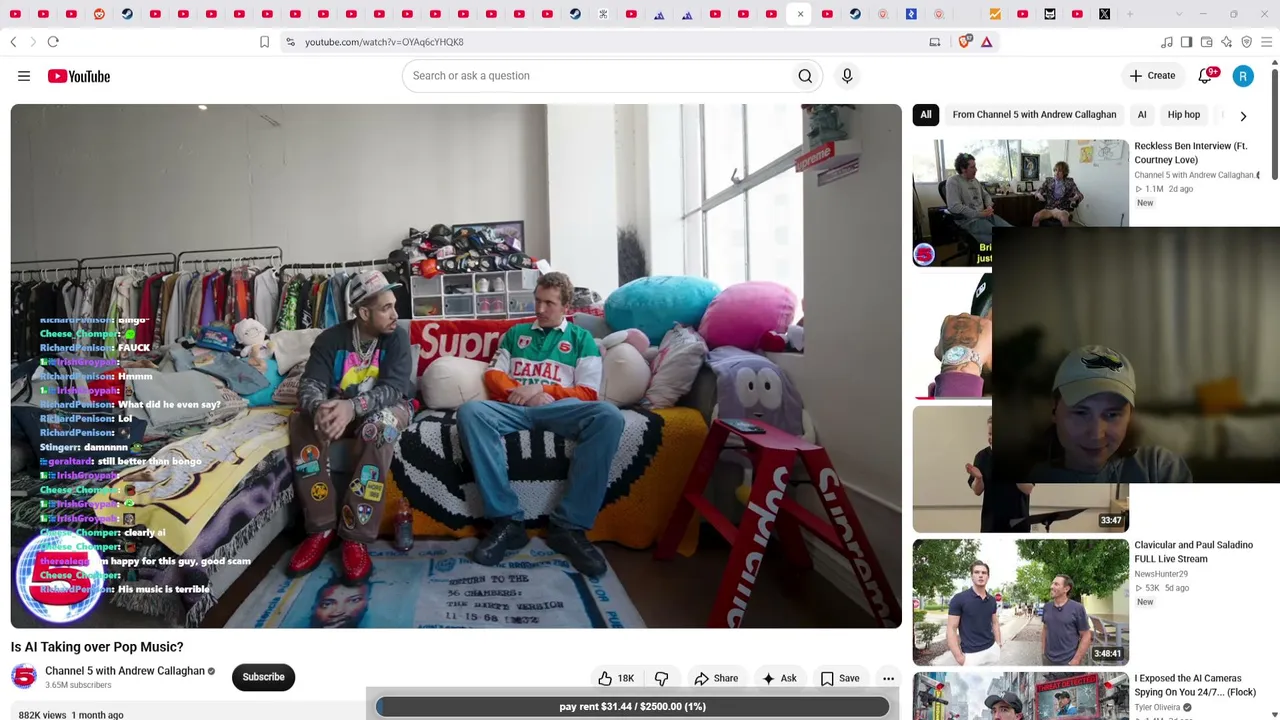Select the AI filter chip
The image size is (1280, 720).
pyautogui.click(x=1142, y=115)
